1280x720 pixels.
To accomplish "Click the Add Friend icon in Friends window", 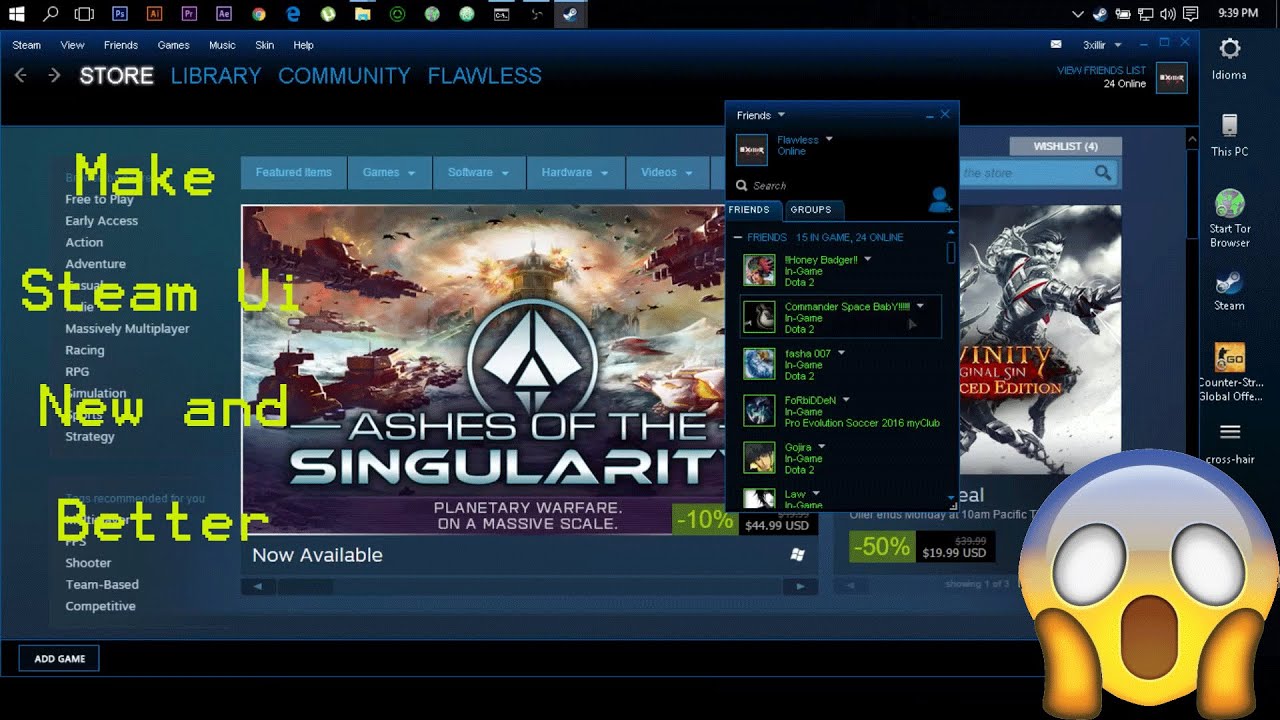I will (x=939, y=200).
